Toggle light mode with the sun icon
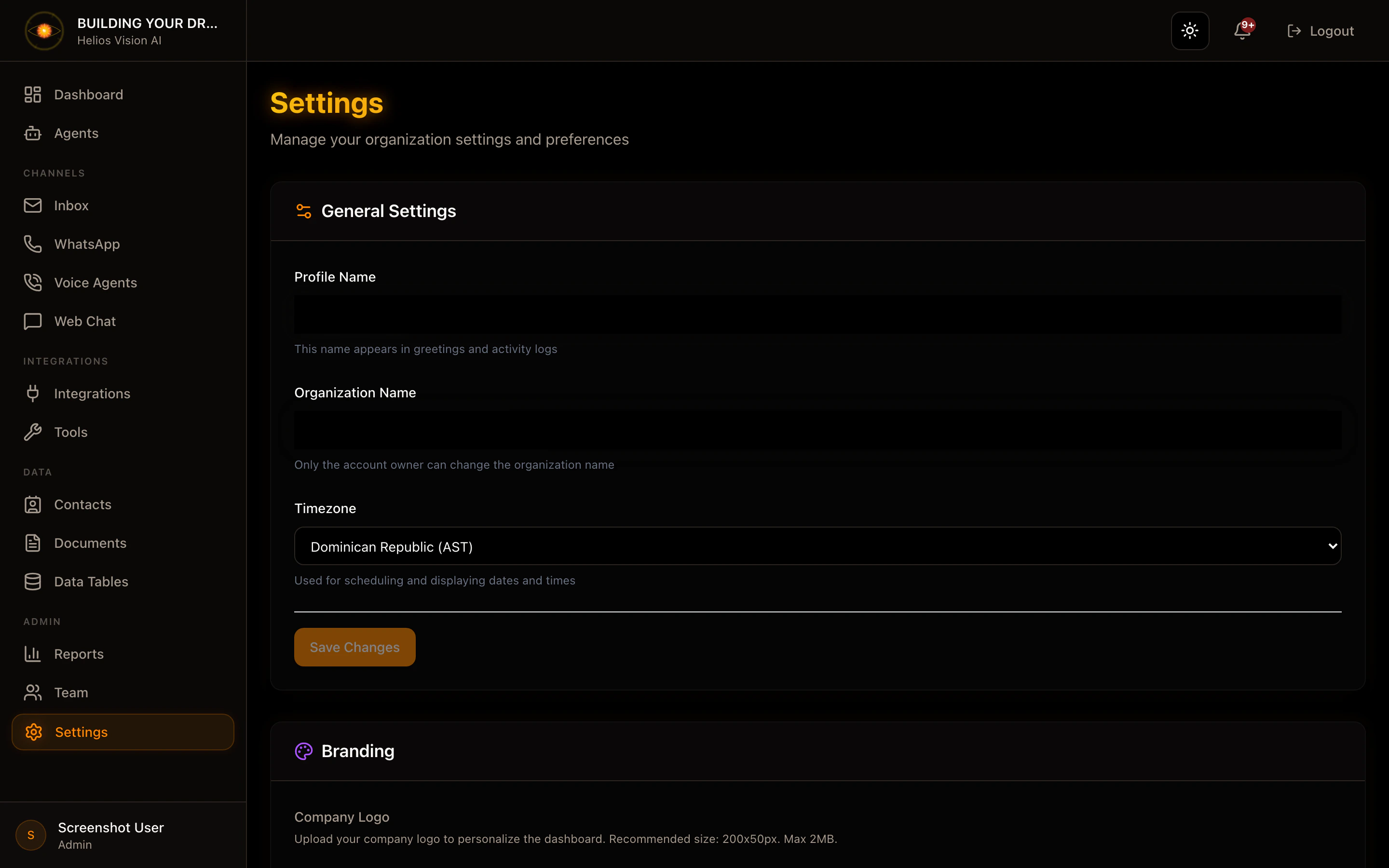This screenshot has height=868, width=1389. (1189, 30)
